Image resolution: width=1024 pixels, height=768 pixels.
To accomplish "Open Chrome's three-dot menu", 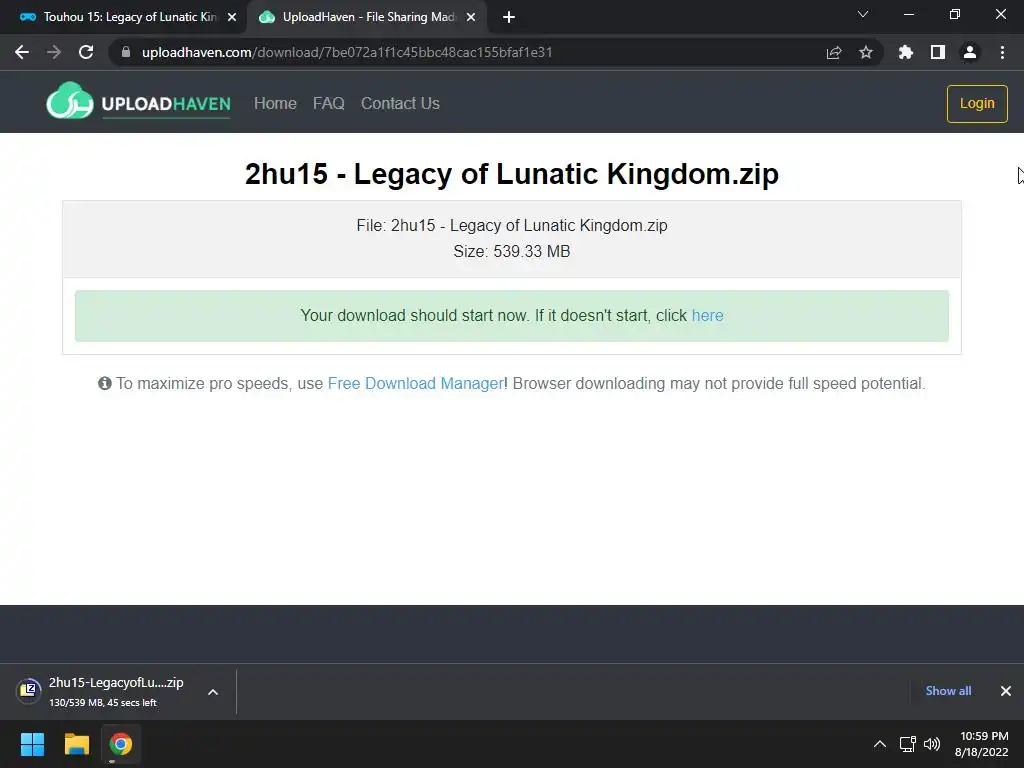I will [1002, 52].
